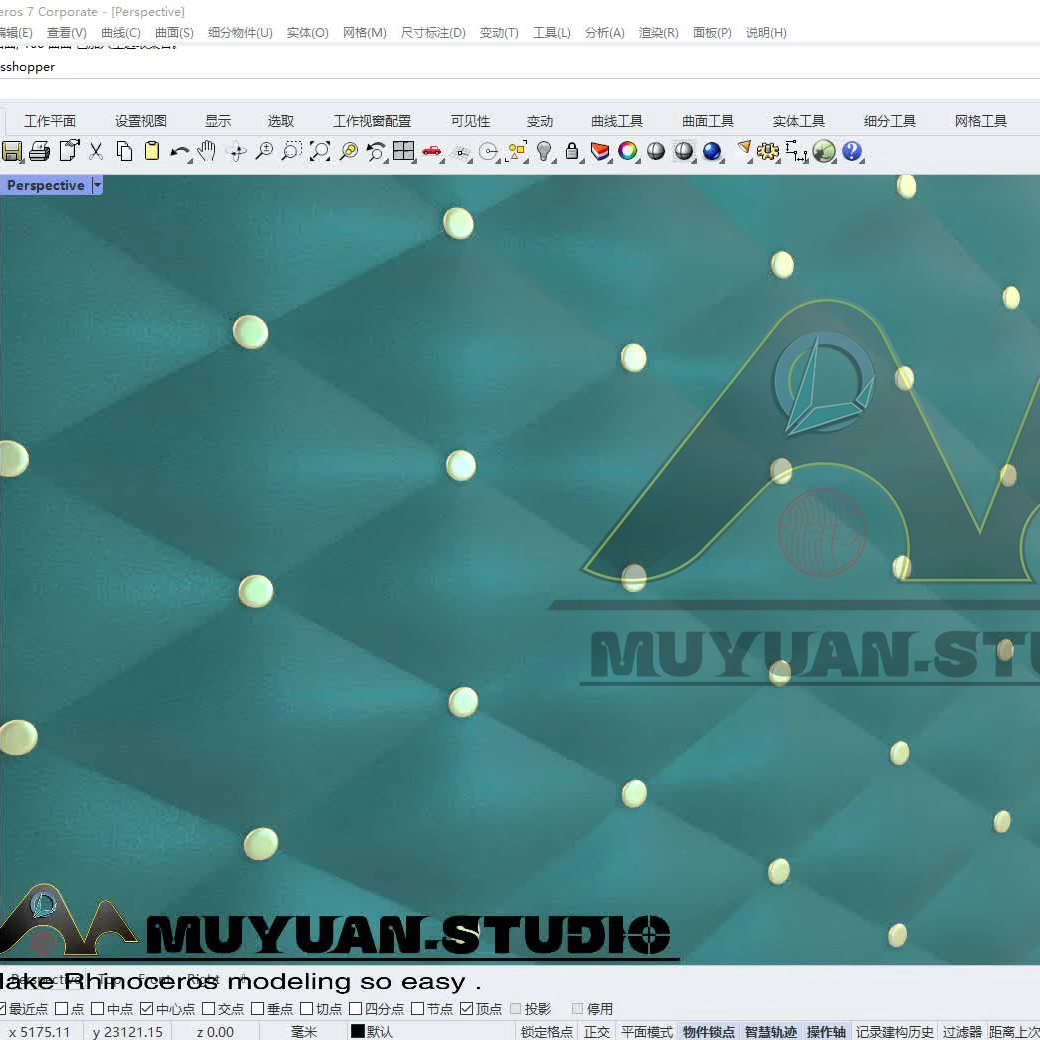Open the 分析(A) menu
The width and height of the screenshot is (1040, 1040).
tap(605, 32)
